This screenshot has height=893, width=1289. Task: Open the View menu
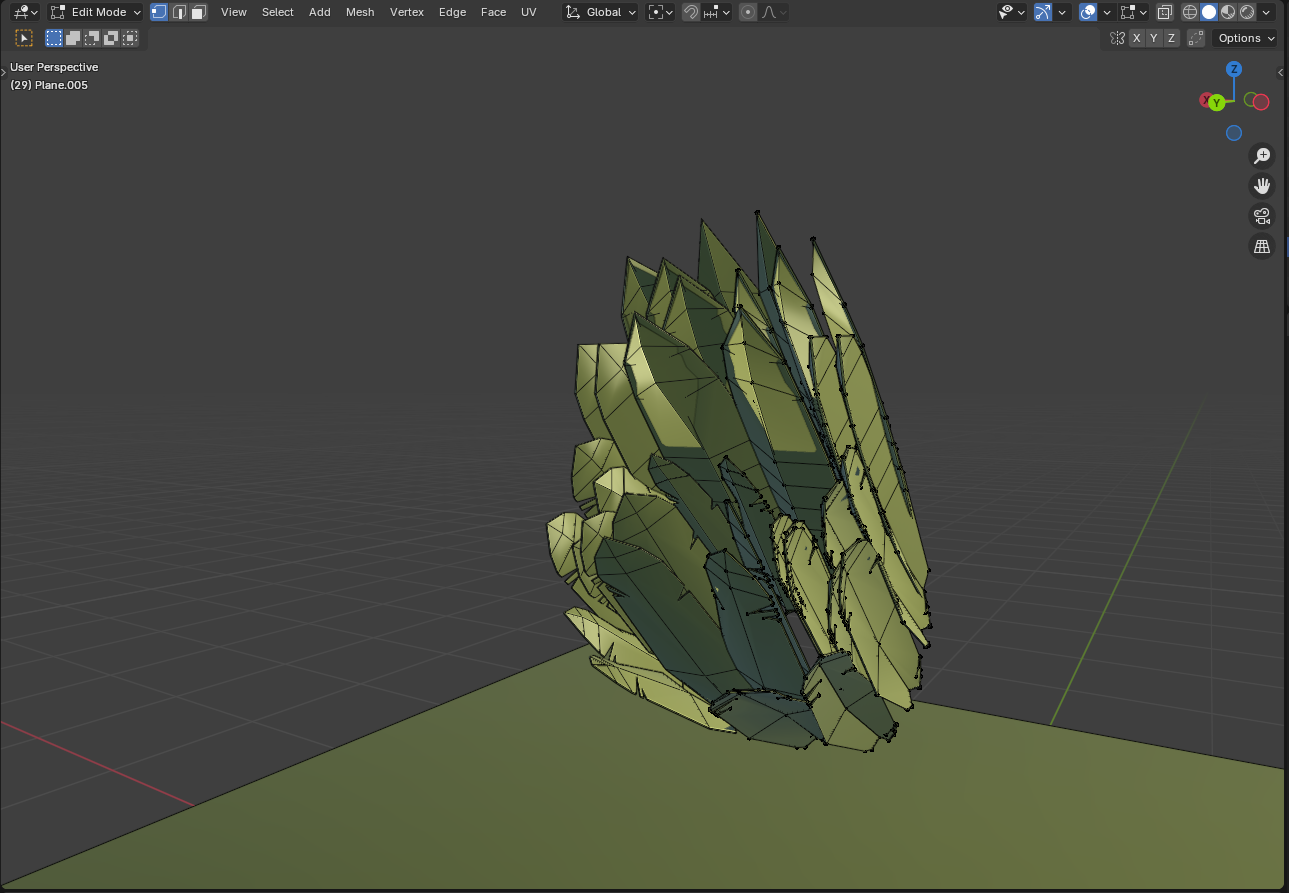(x=234, y=12)
